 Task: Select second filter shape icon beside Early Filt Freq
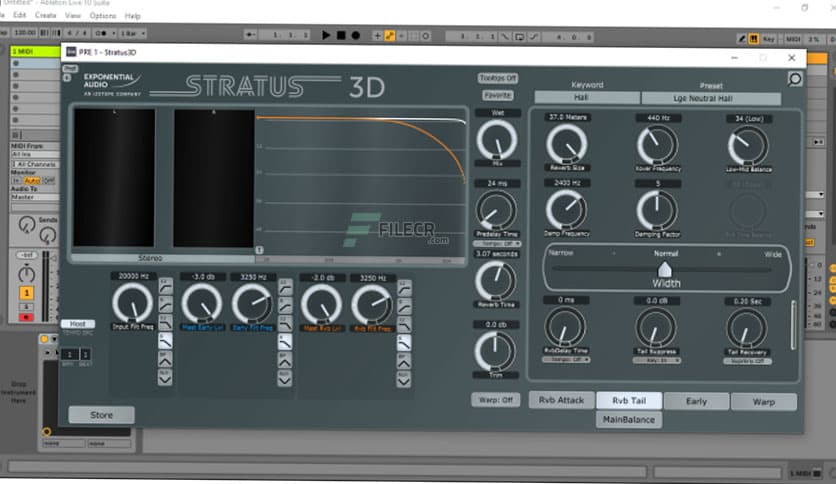pos(285,306)
